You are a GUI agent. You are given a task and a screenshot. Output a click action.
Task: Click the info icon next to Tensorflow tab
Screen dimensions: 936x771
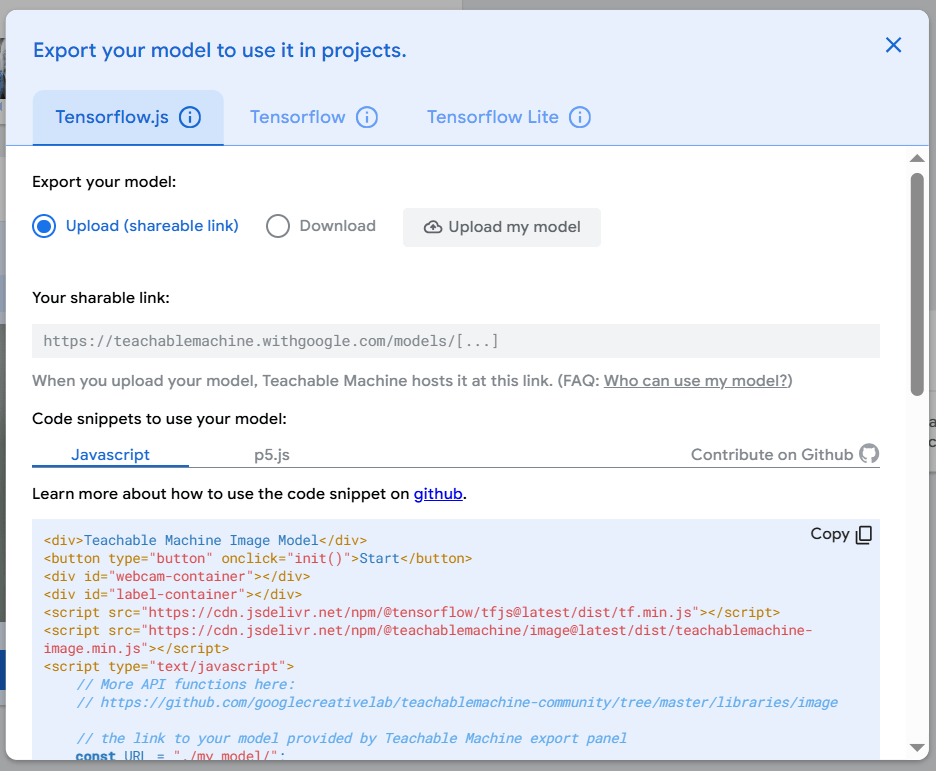[x=367, y=117]
